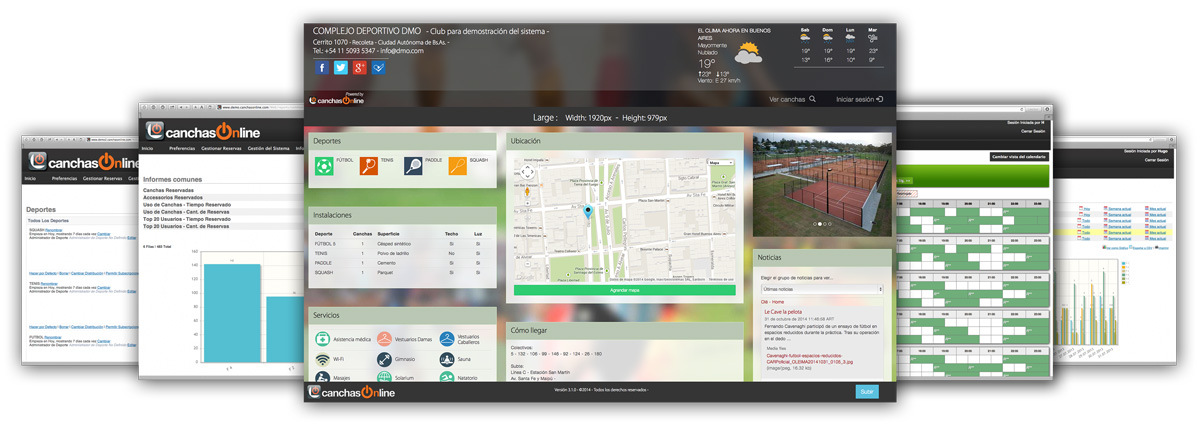Select the Fútbol sport icon
The width and height of the screenshot is (1200, 431).
[324, 167]
